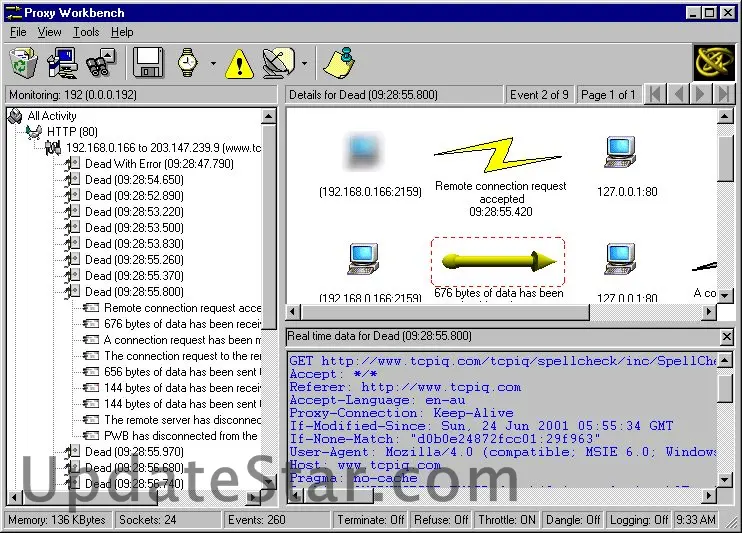Click the Sockets: 24 status text

(x=147, y=520)
